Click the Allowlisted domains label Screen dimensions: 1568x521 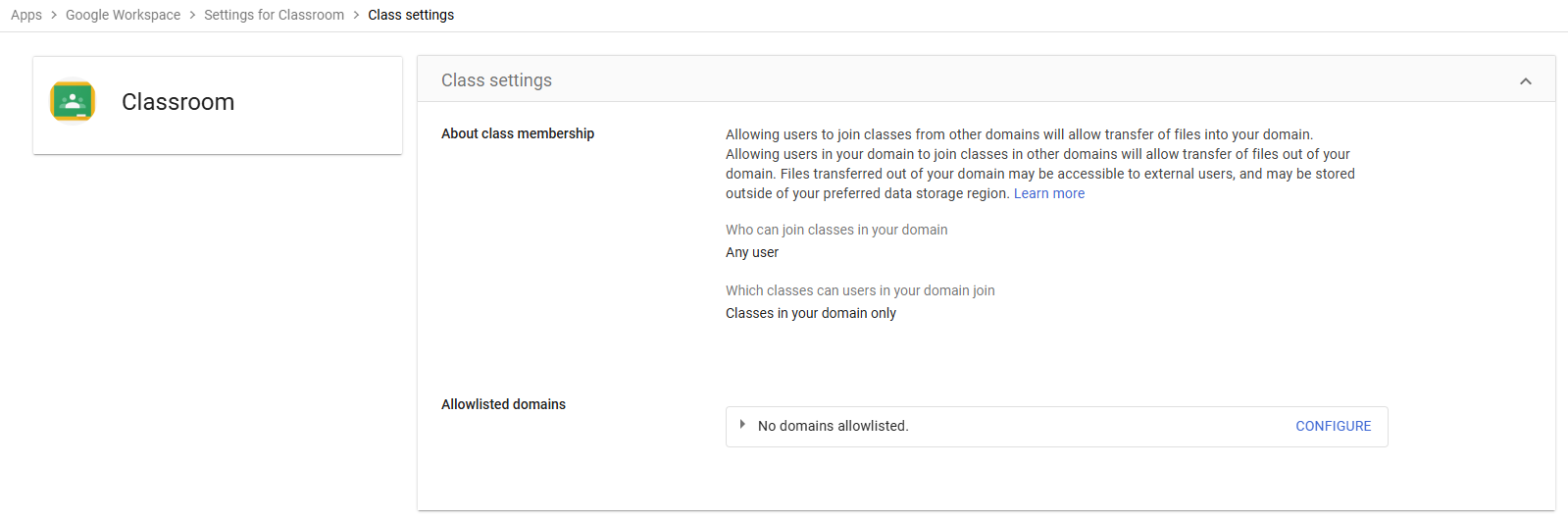tap(503, 404)
